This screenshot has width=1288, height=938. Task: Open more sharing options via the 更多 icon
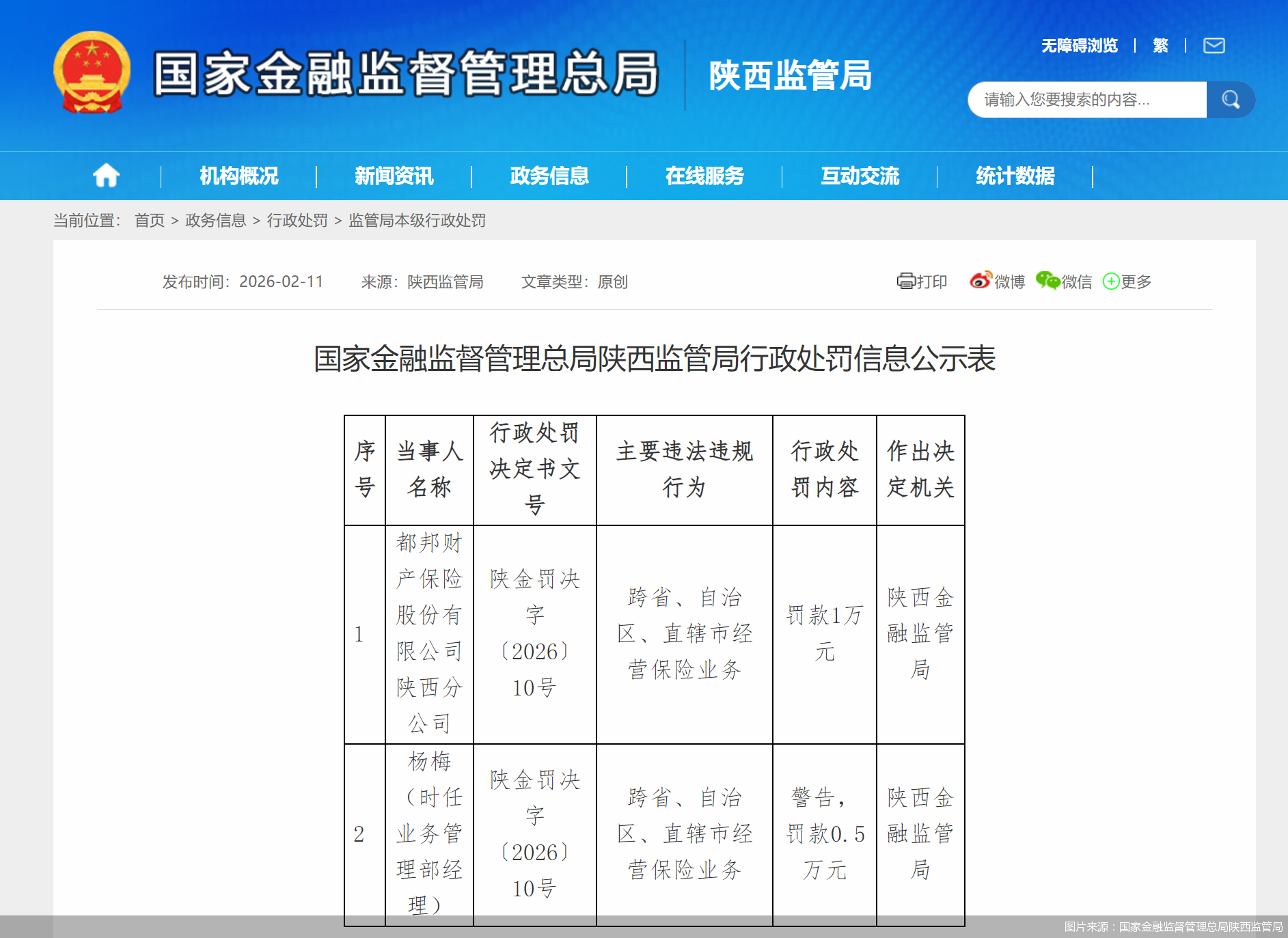click(x=1111, y=281)
